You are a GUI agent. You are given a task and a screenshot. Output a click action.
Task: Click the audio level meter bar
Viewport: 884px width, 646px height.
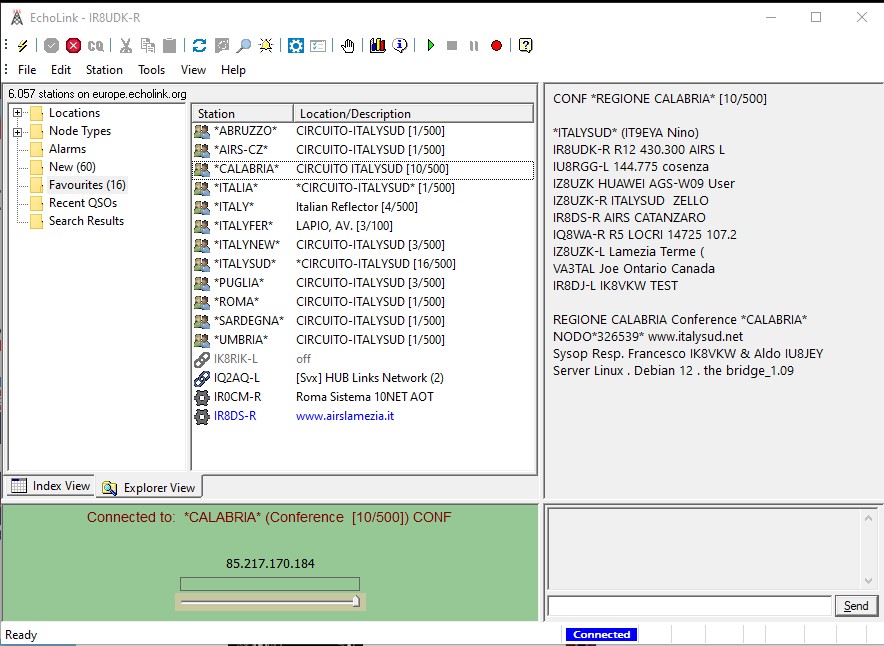270,583
